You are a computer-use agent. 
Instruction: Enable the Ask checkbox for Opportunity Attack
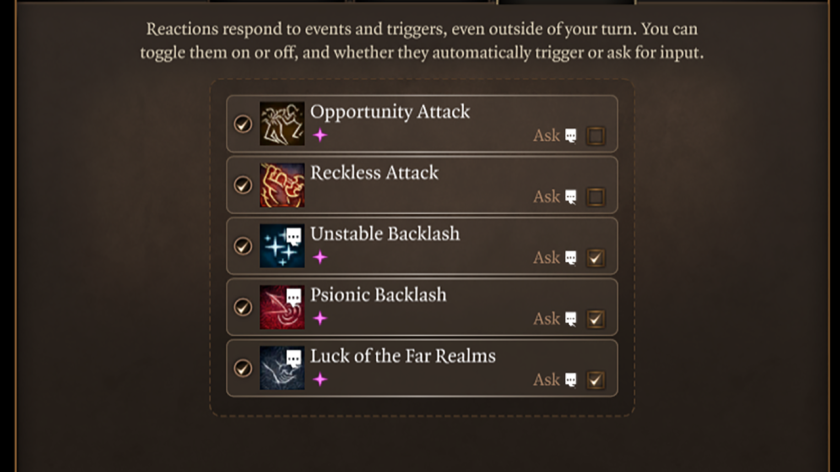coord(596,136)
